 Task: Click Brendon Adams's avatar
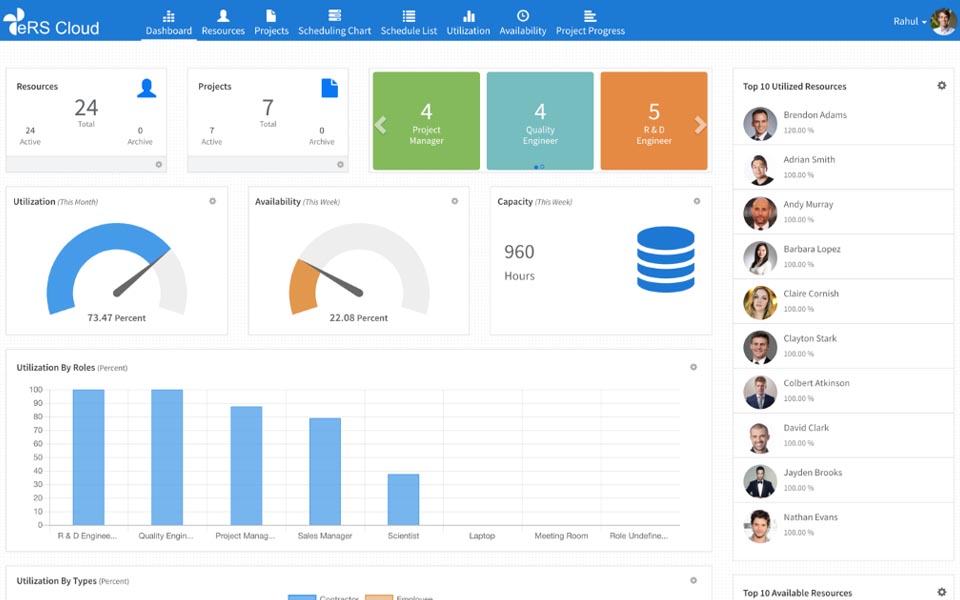(760, 124)
